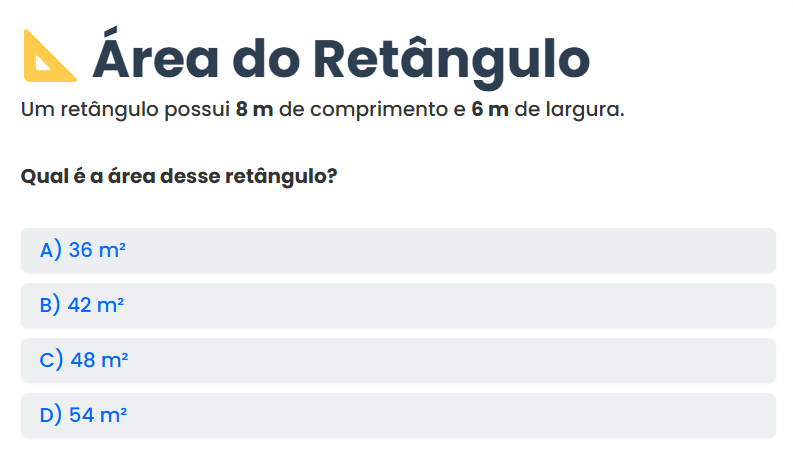Click the "B)" letter label

click(x=51, y=305)
